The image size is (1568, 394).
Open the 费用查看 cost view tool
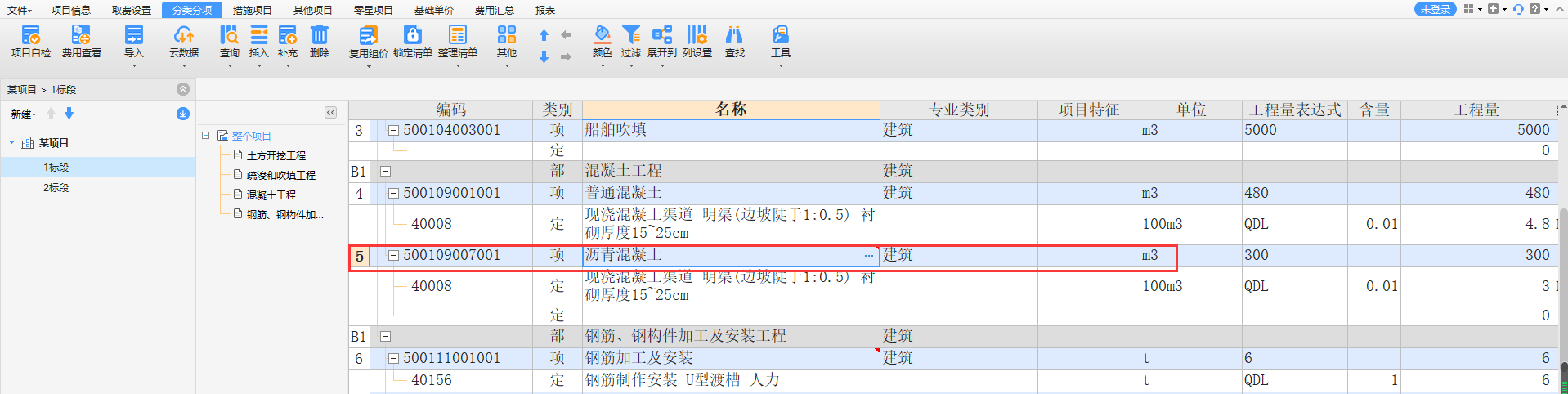81,41
